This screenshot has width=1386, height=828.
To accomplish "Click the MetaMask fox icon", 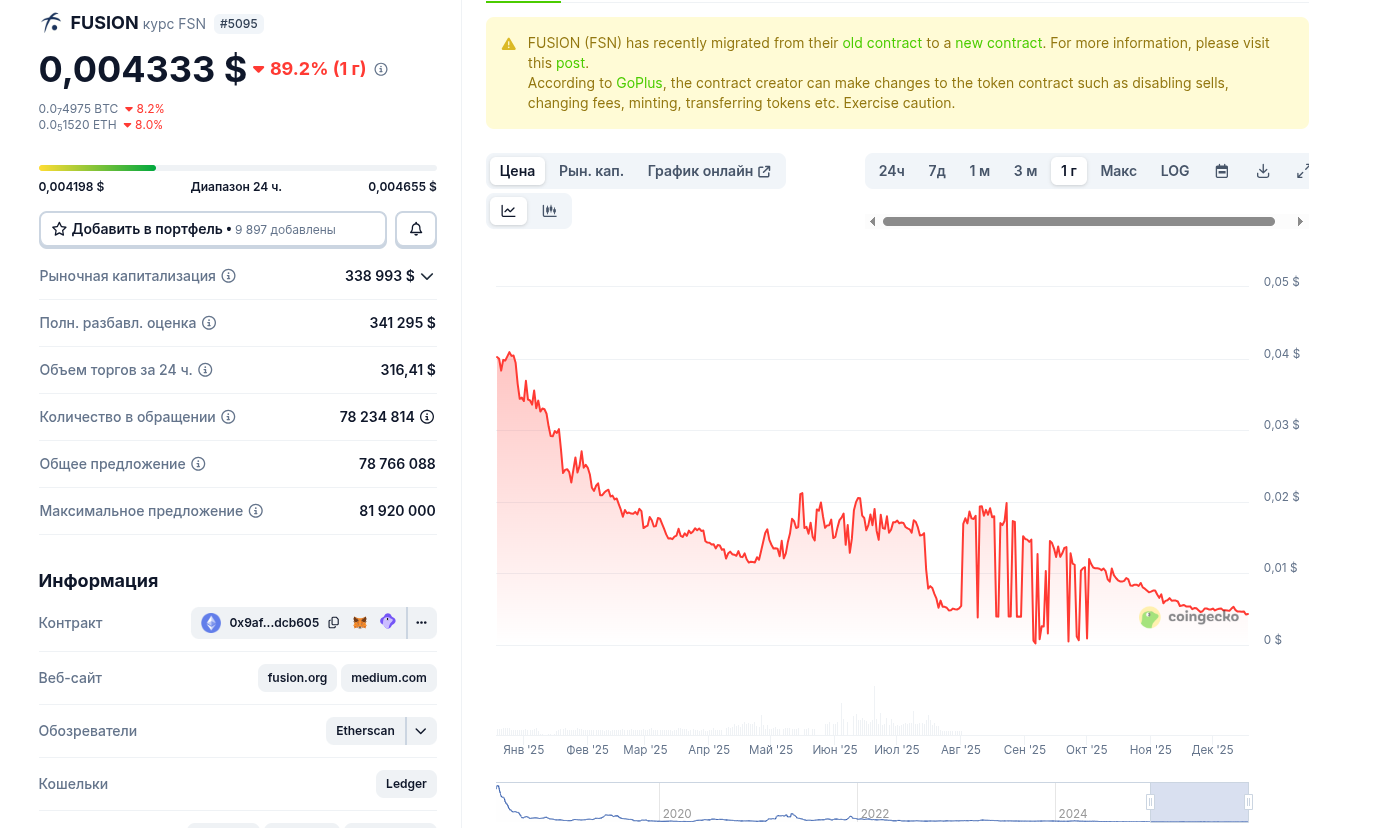I will 360,623.
